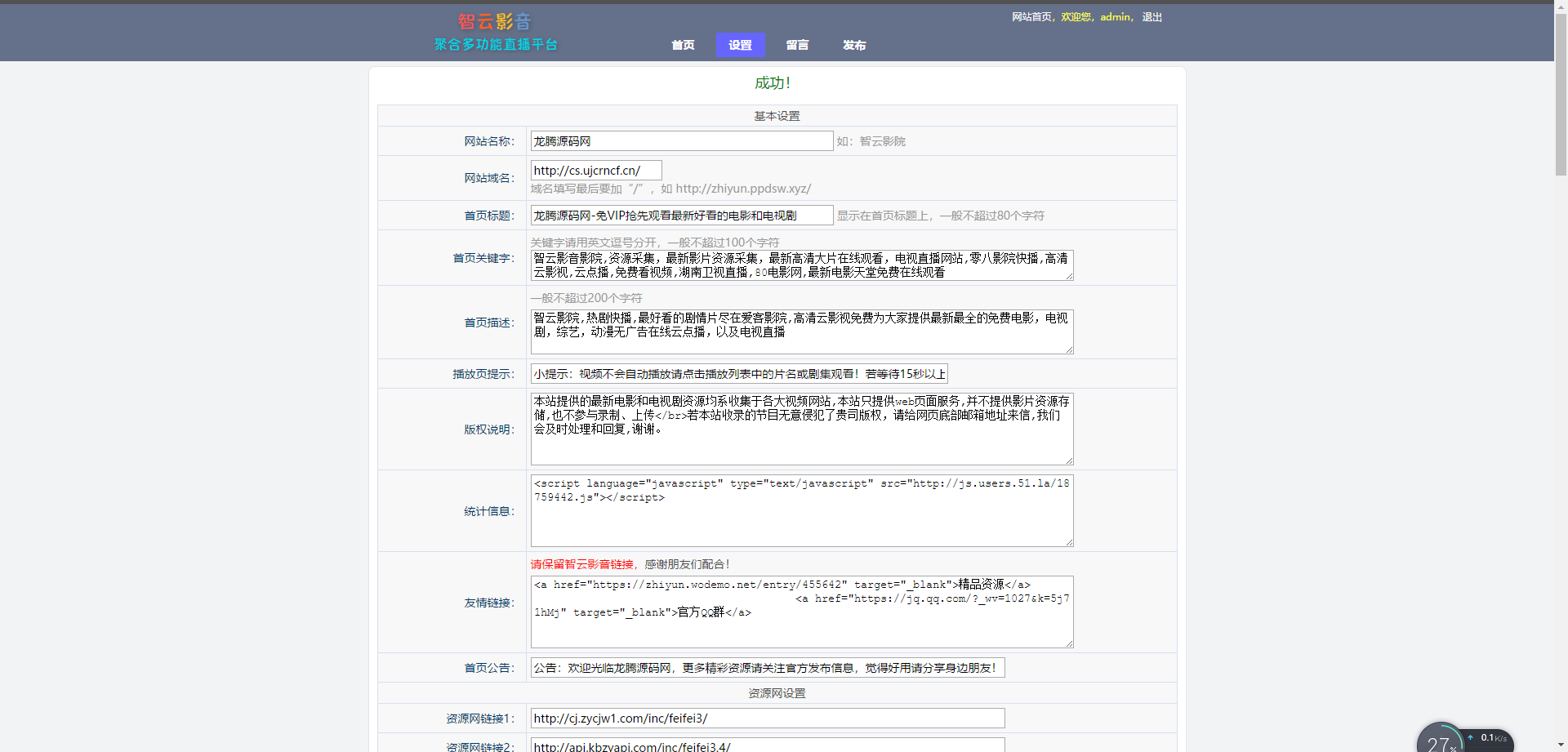1568x752 pixels.
Task: Click inside the 首页关键字 textarea
Action: coord(802,265)
